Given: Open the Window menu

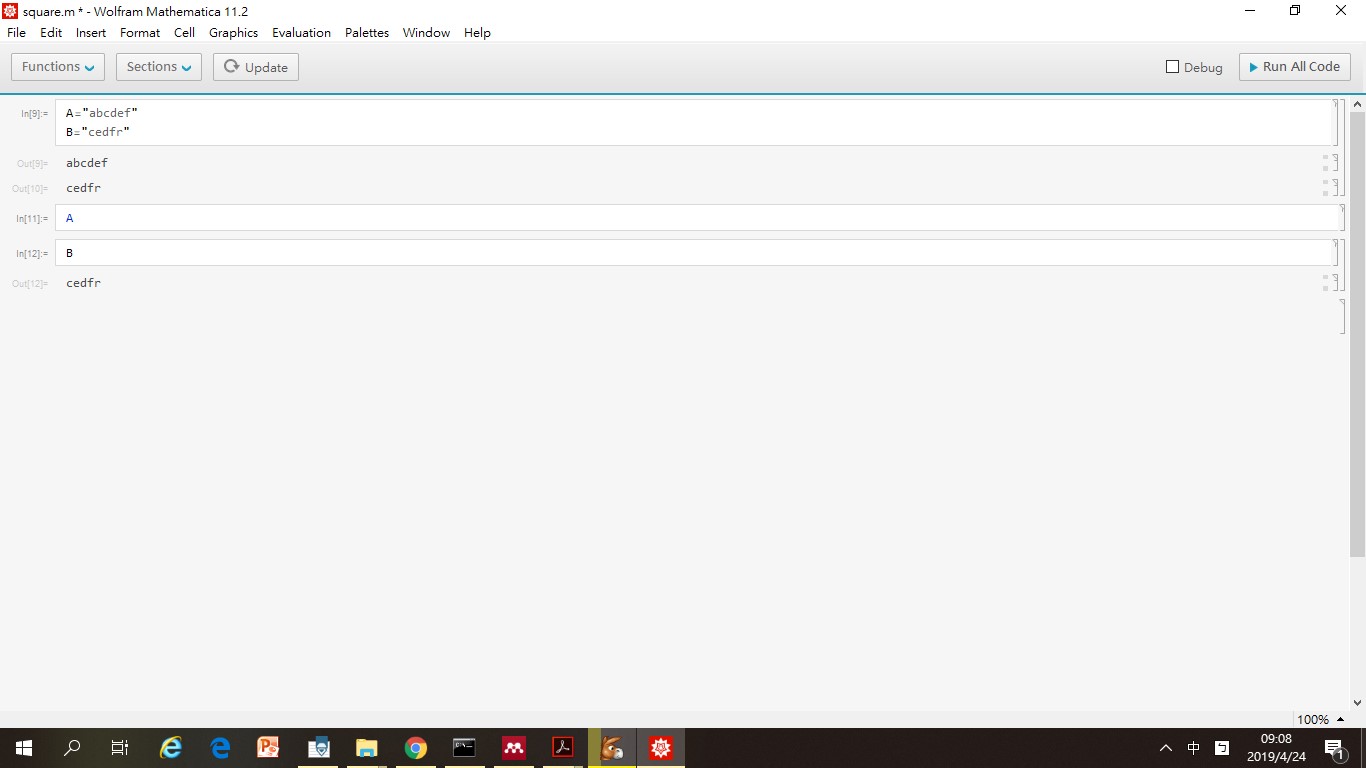Looking at the screenshot, I should [426, 32].
